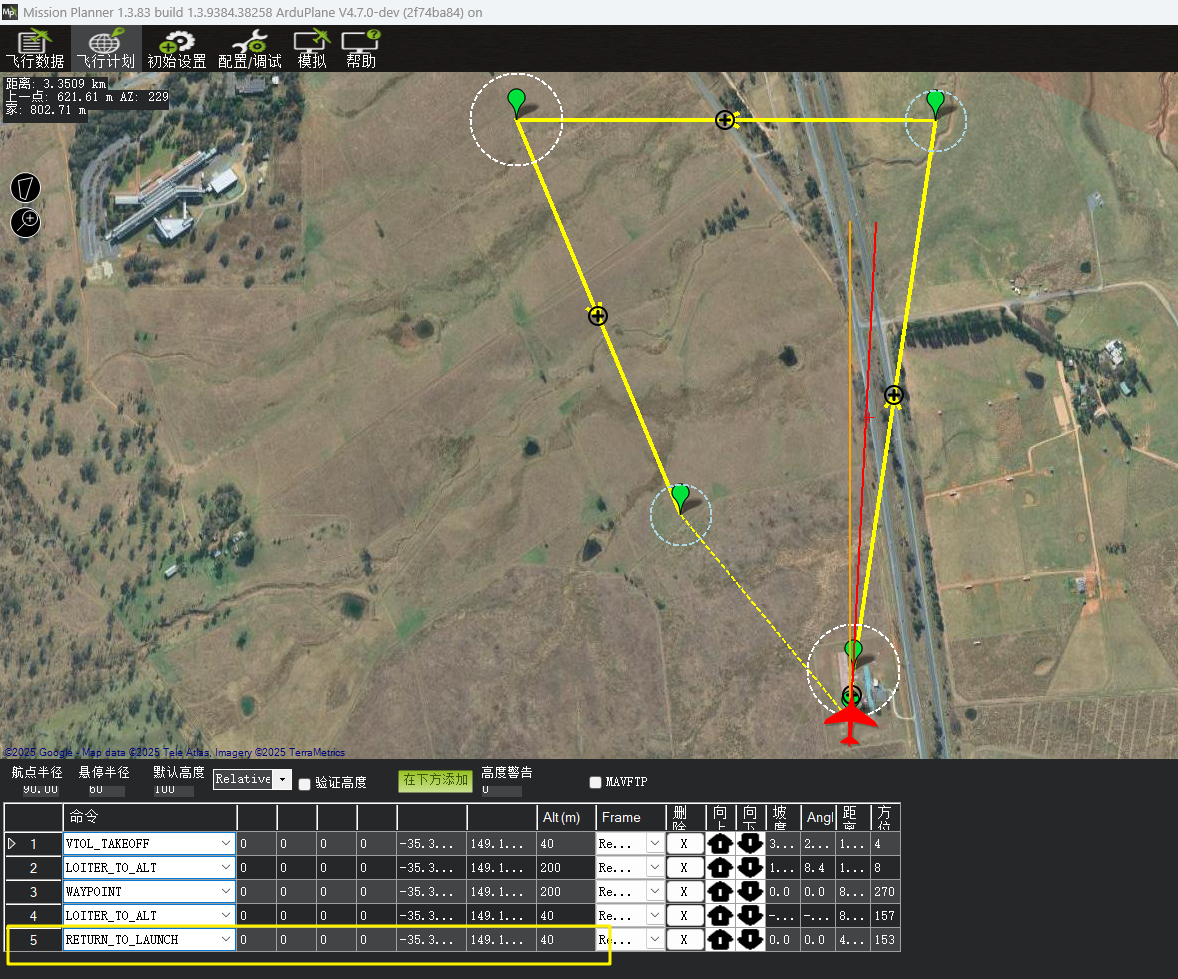
Task: Select green waypoint pin at top-left corner
Action: point(516,102)
